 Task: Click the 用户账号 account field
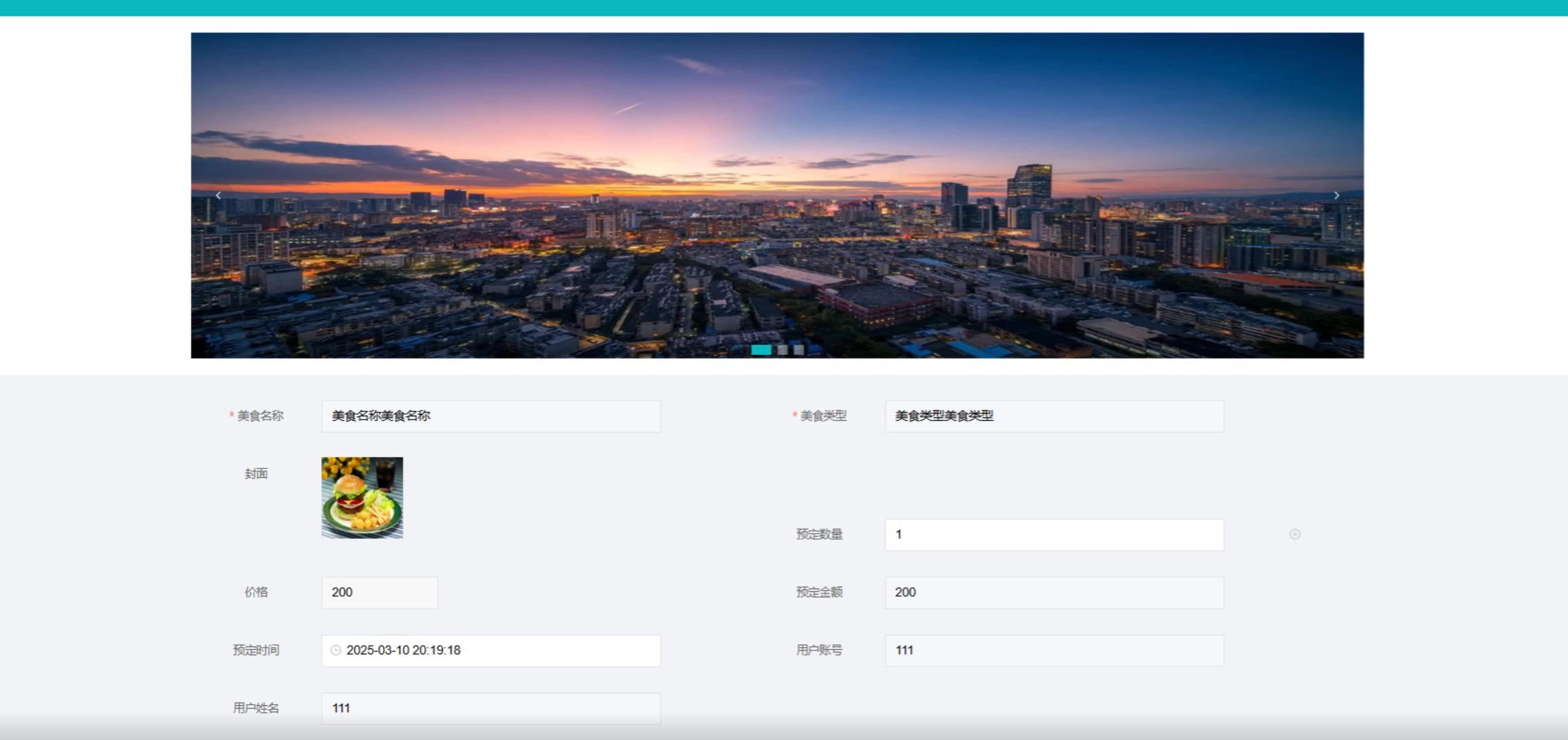(x=1053, y=650)
